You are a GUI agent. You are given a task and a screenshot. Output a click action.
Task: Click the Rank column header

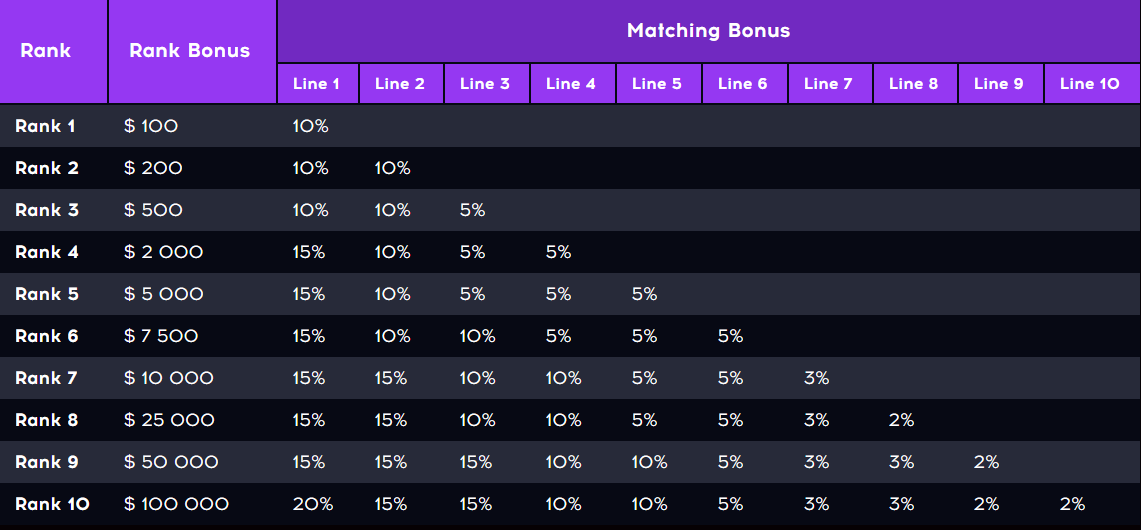(46, 51)
